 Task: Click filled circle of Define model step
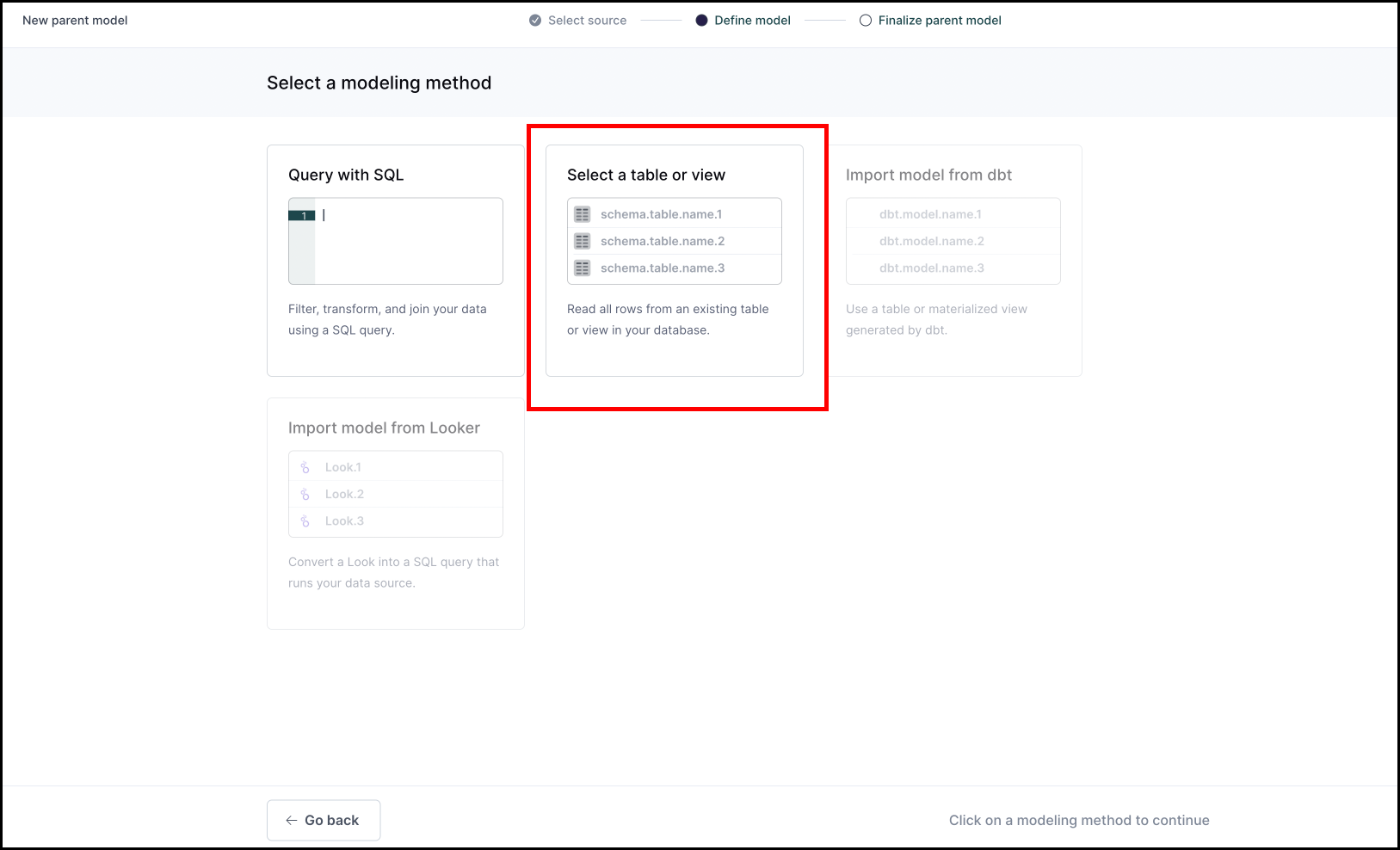(x=701, y=21)
